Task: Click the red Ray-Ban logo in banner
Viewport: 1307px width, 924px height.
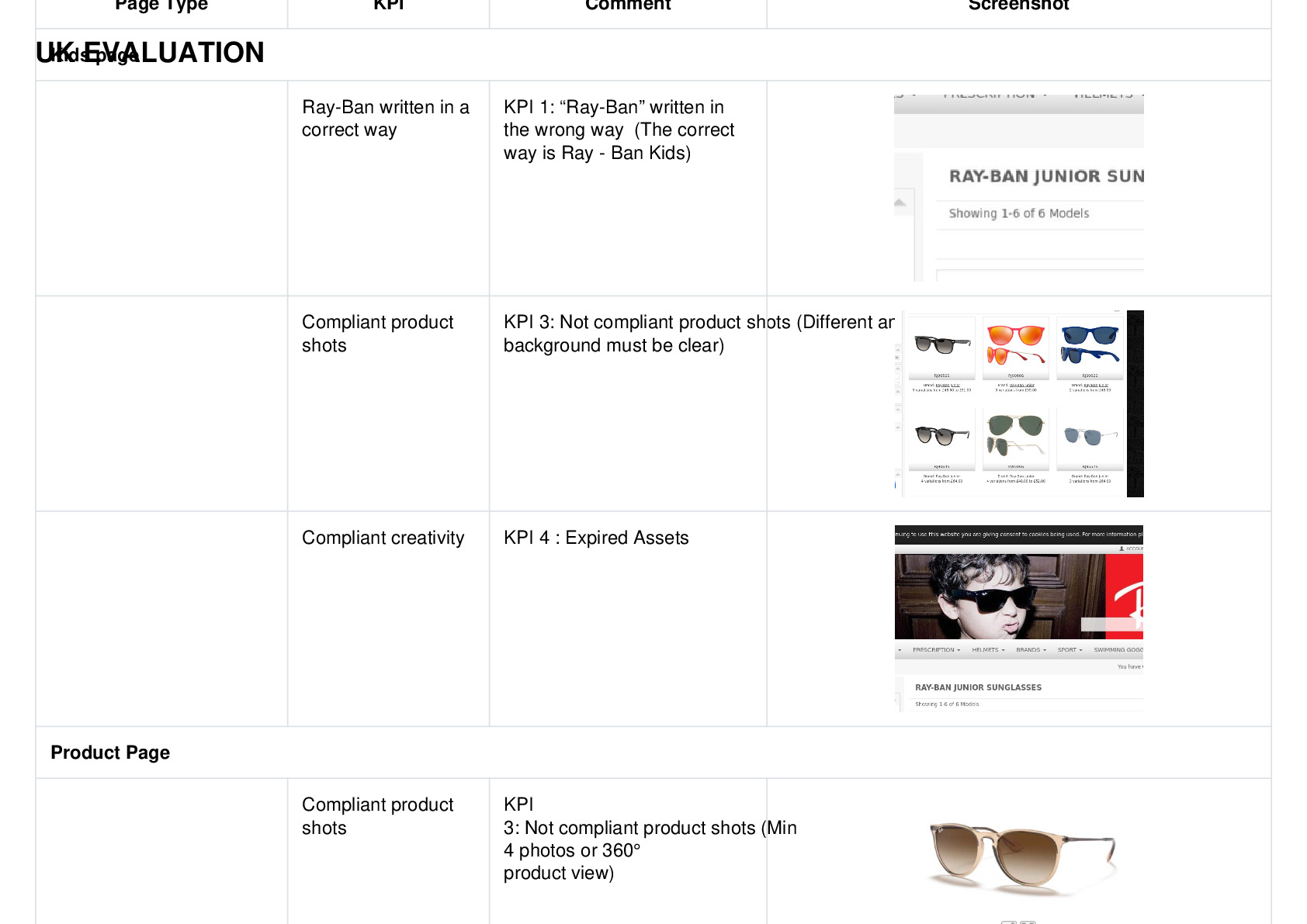Action: coord(1125,597)
